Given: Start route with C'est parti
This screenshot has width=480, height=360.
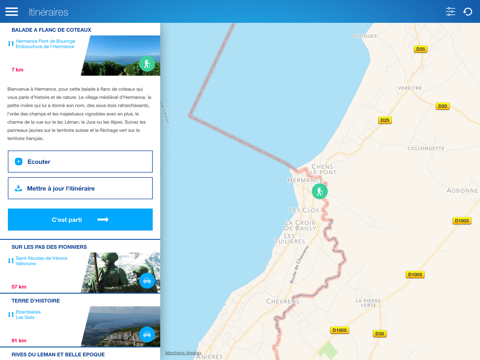Looking at the screenshot, I should (x=80, y=219).
